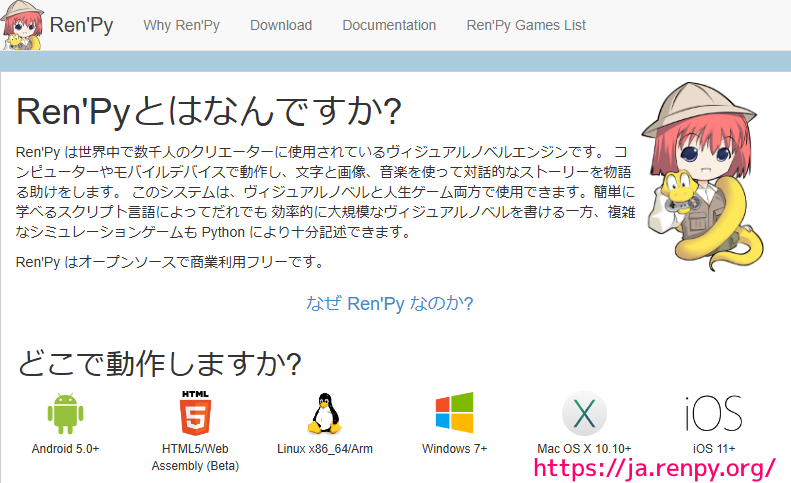Click the Ren'Py brand name in header
791x483 pixels.
coord(82,25)
